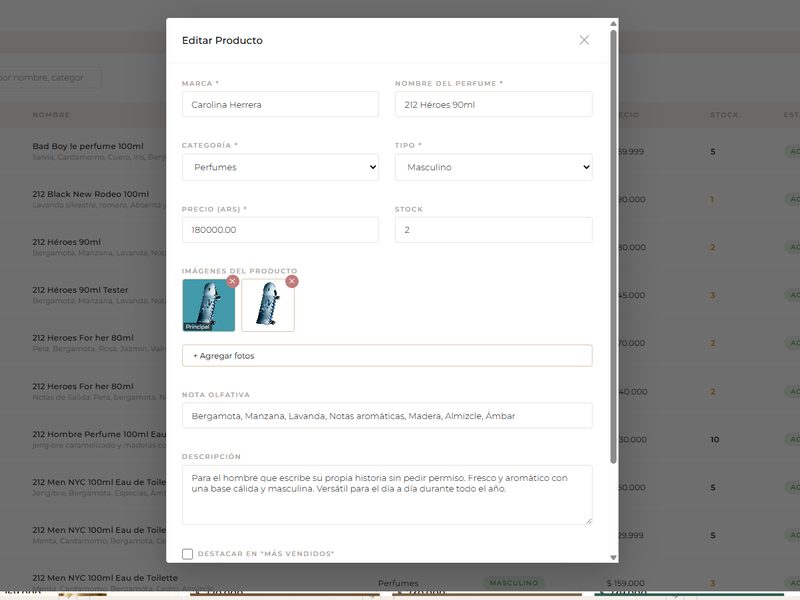Select the white-background bottle thumbnail
This screenshot has width=800, height=600.
click(x=268, y=305)
